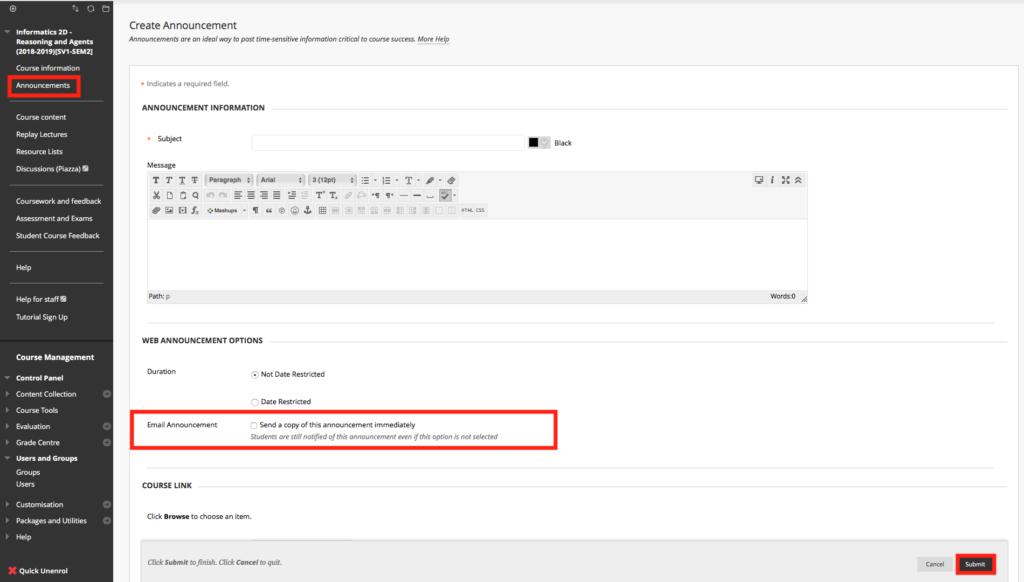Open Coursework and feedback menu item

point(59,201)
